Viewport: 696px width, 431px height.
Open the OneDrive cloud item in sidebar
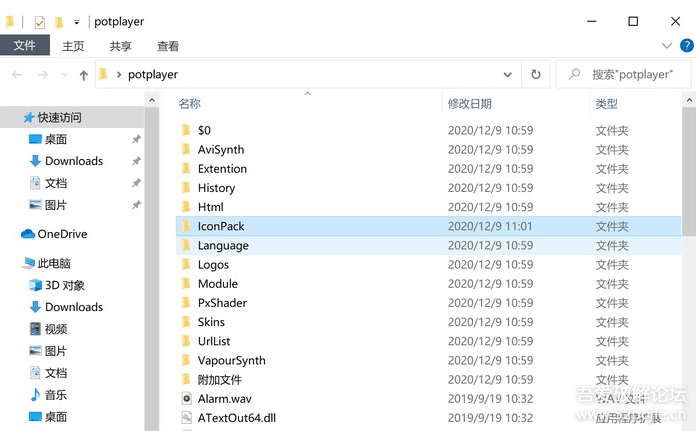[x=62, y=234]
